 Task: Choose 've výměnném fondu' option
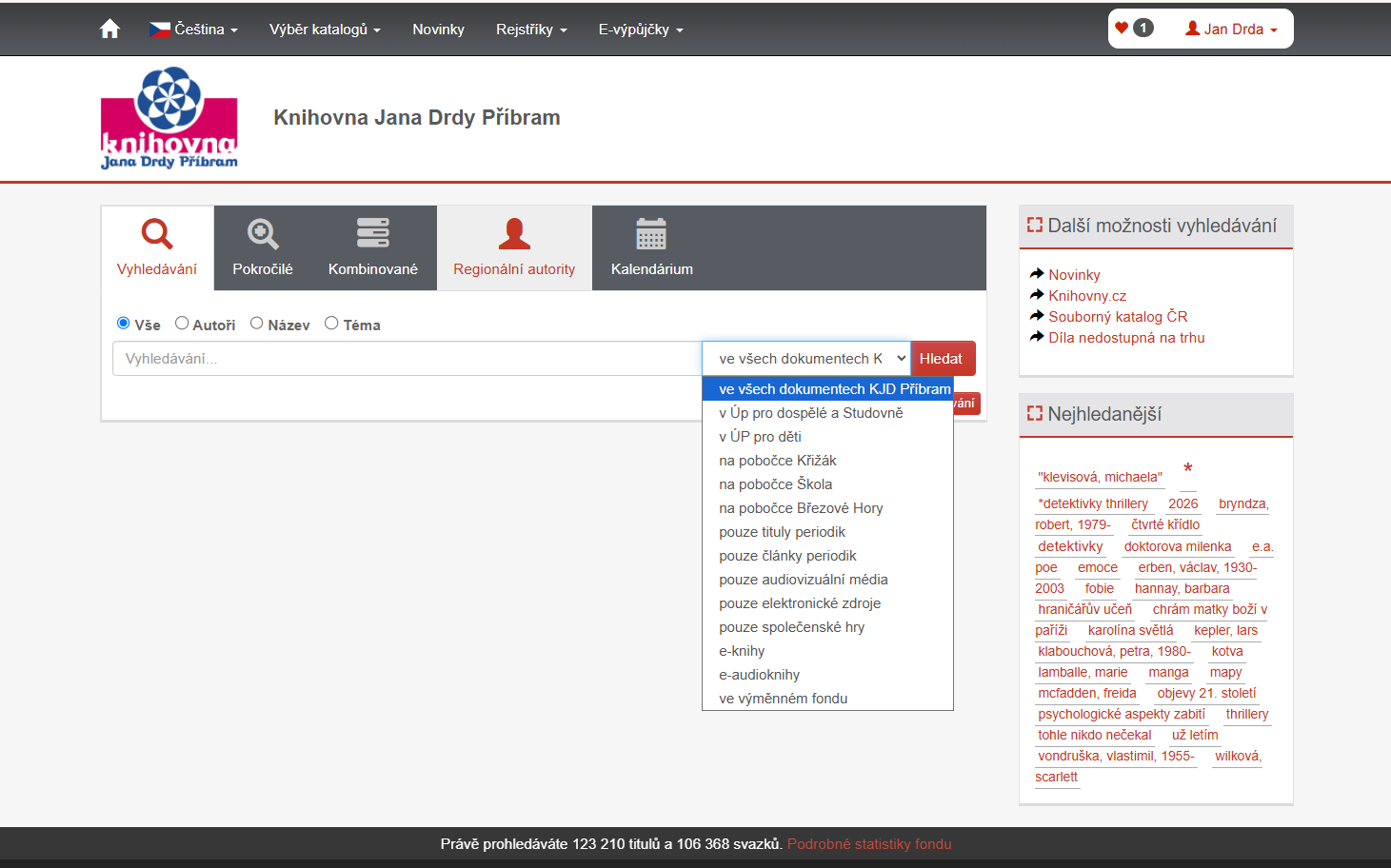(827, 699)
